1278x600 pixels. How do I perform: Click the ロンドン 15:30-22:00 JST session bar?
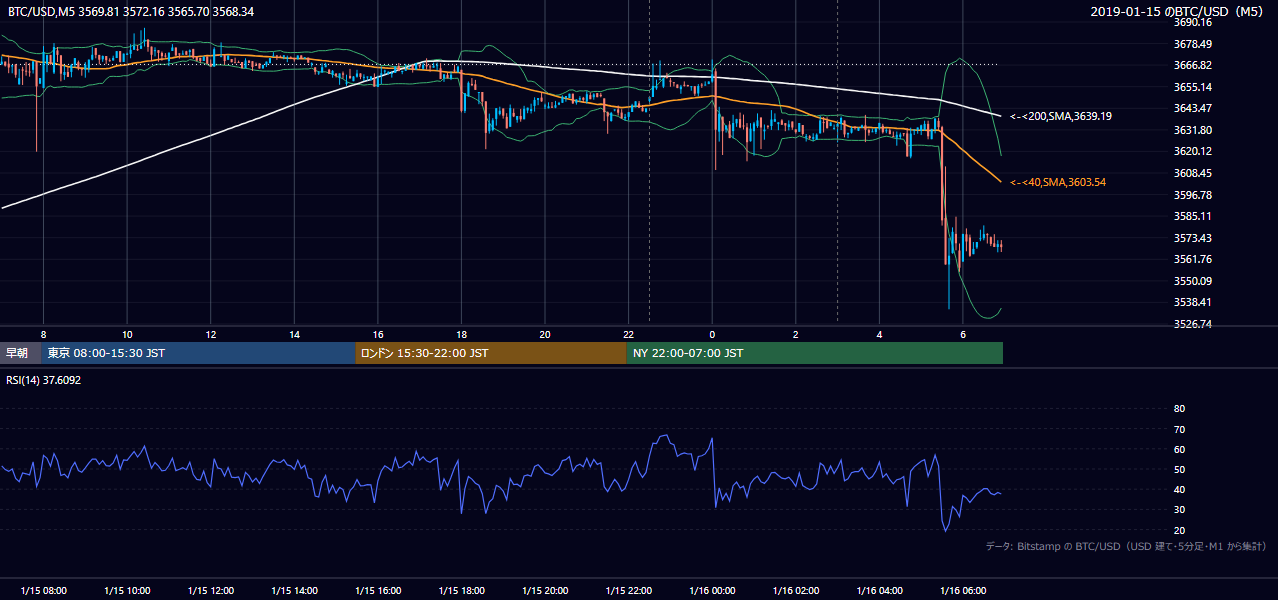tap(491, 353)
